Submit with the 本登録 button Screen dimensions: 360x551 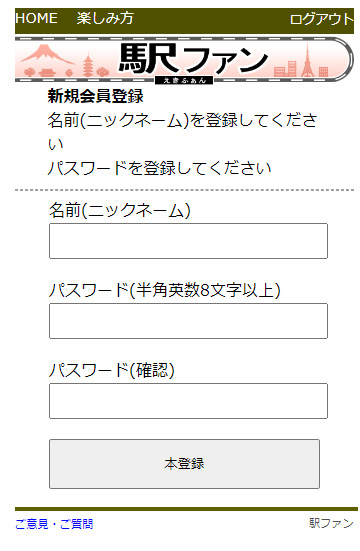pyautogui.click(x=184, y=464)
